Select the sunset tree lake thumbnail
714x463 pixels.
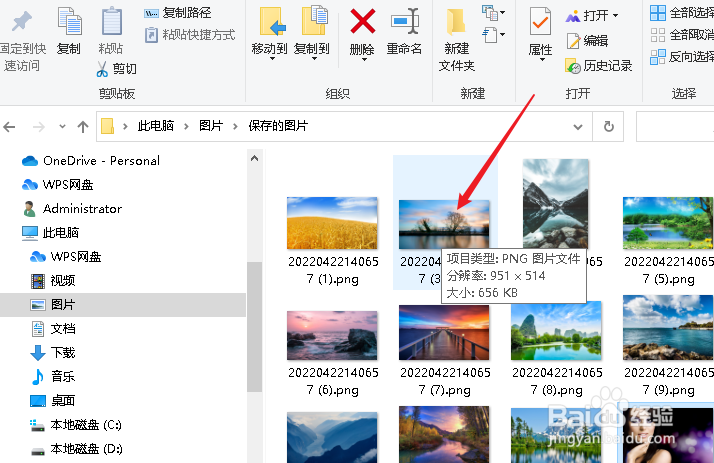(444, 224)
